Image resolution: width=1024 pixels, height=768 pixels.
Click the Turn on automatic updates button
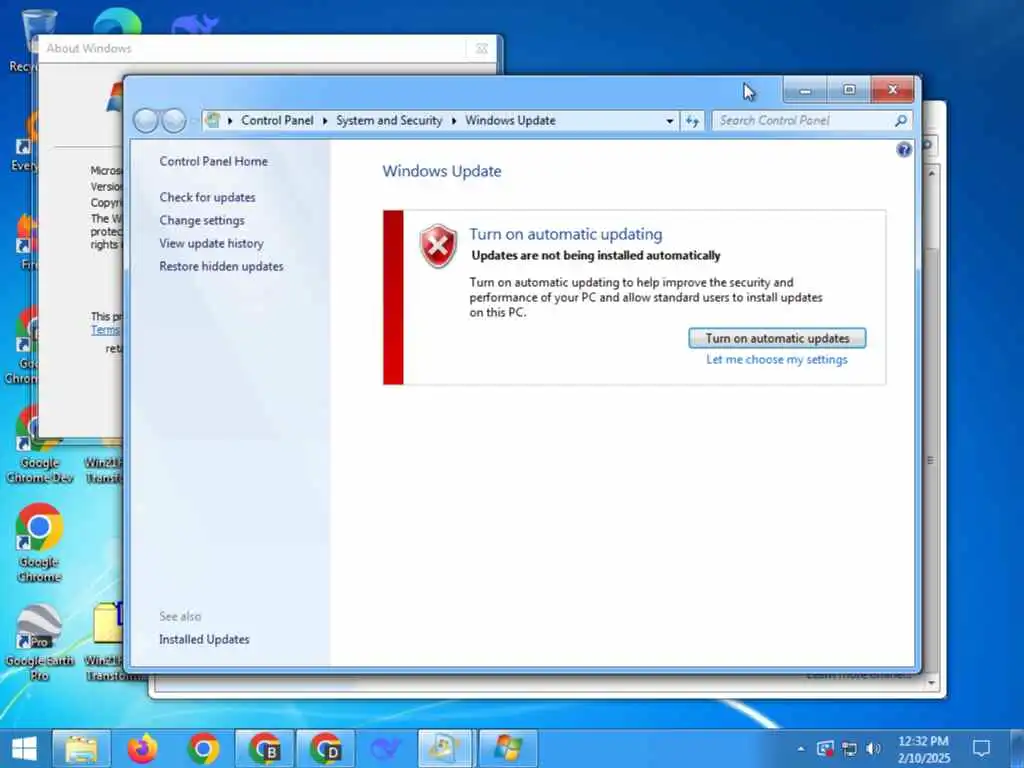click(777, 338)
